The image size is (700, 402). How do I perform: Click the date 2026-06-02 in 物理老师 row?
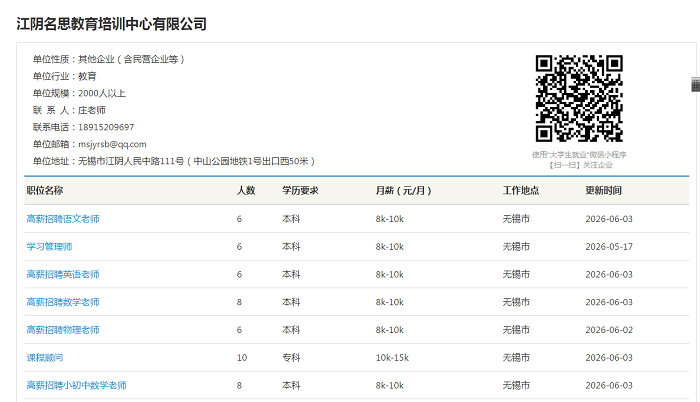point(609,330)
